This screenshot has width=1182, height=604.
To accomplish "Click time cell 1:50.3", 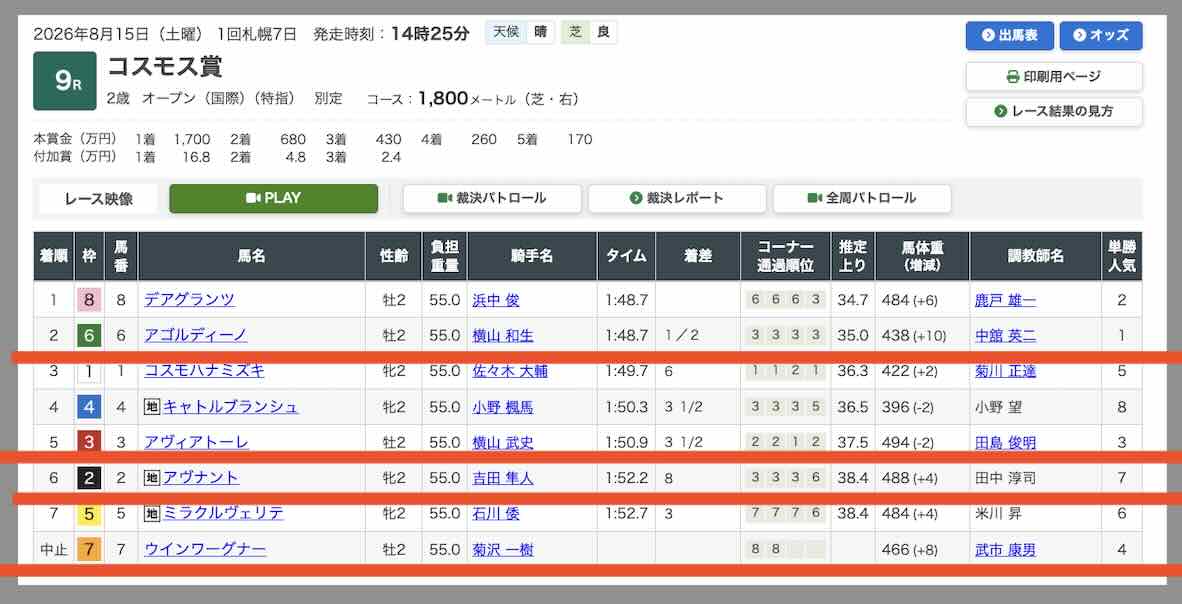I will click(626, 407).
